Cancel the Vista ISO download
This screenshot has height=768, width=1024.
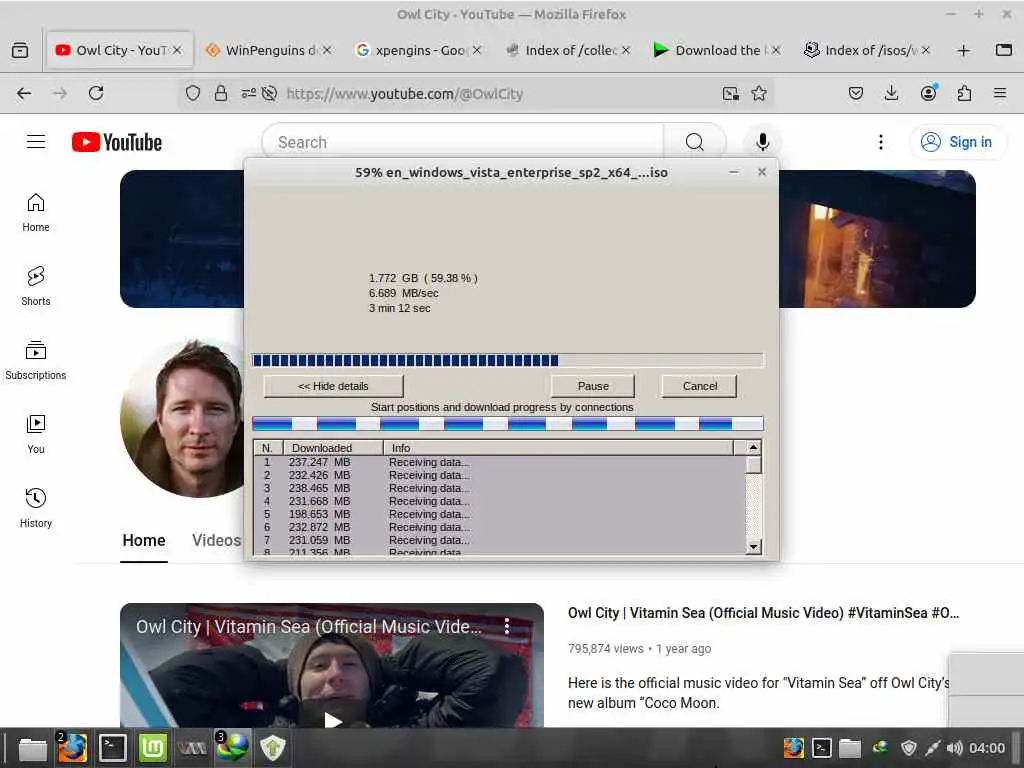coord(699,386)
